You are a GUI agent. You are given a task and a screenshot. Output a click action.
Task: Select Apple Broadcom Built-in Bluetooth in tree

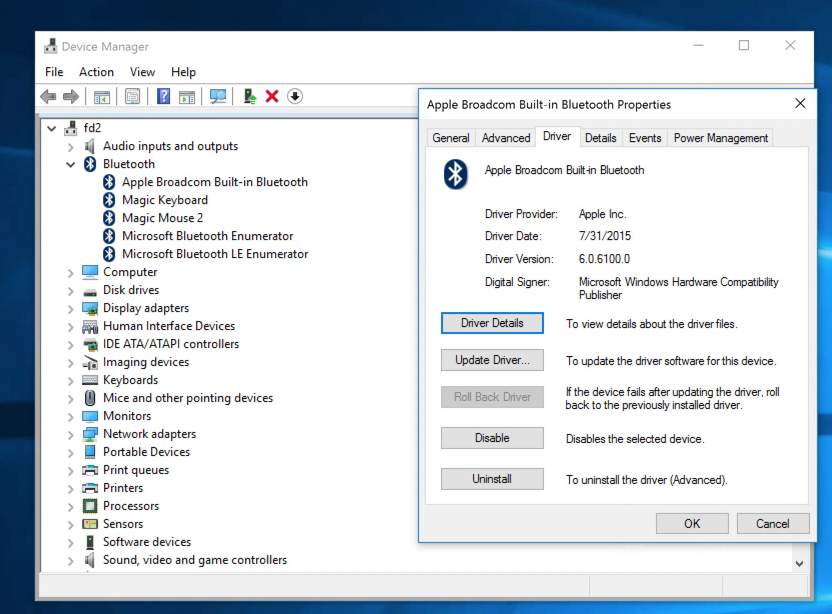tap(215, 182)
